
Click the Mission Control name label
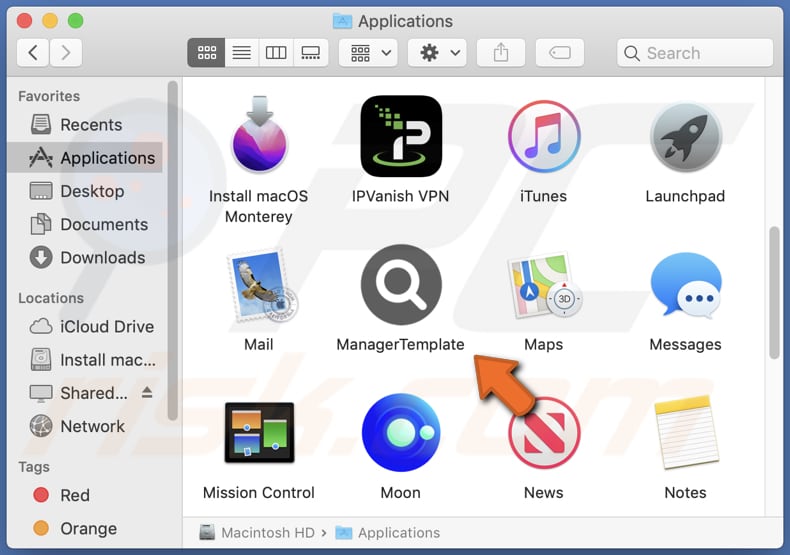pyautogui.click(x=258, y=493)
